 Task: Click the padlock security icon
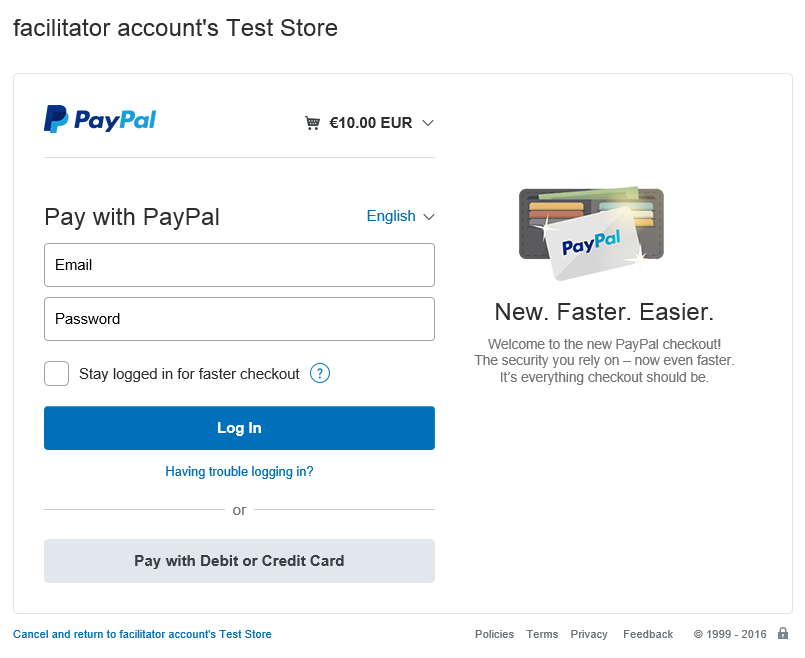coord(783,634)
